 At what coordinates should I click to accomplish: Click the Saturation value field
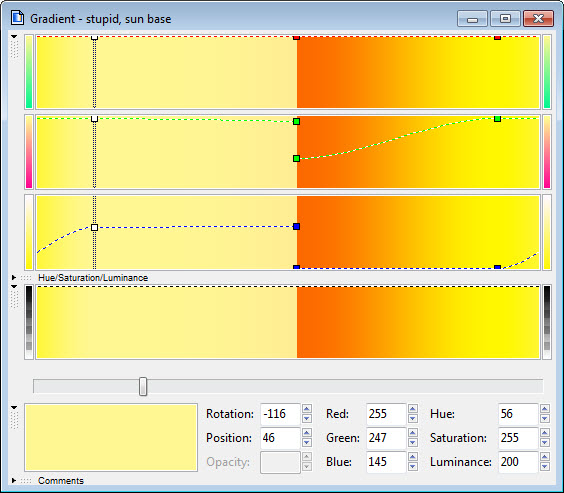518,438
